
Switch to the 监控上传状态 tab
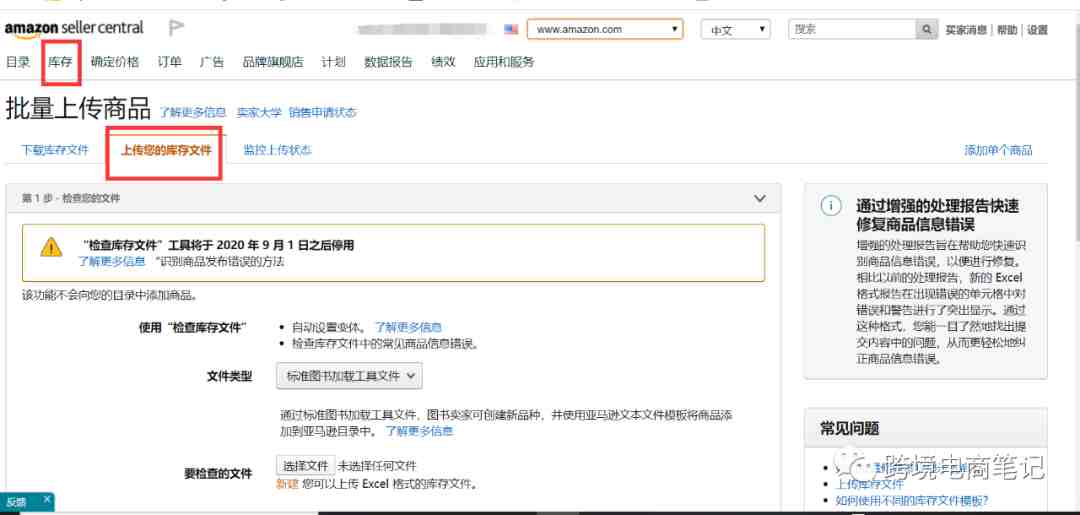pyautogui.click(x=278, y=150)
